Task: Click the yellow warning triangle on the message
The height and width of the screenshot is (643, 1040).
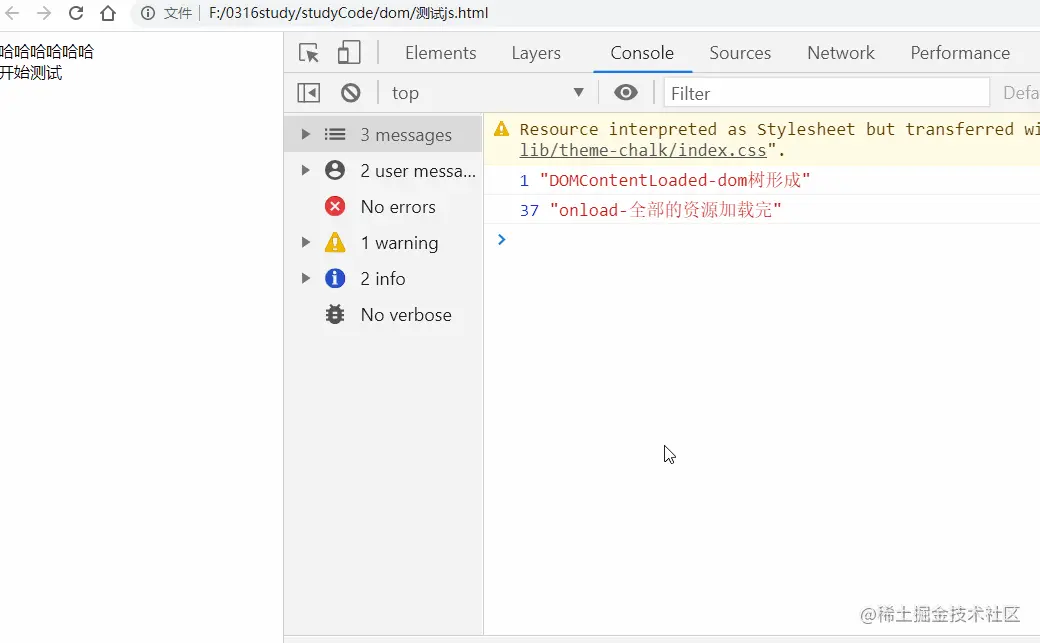Action: pos(501,128)
